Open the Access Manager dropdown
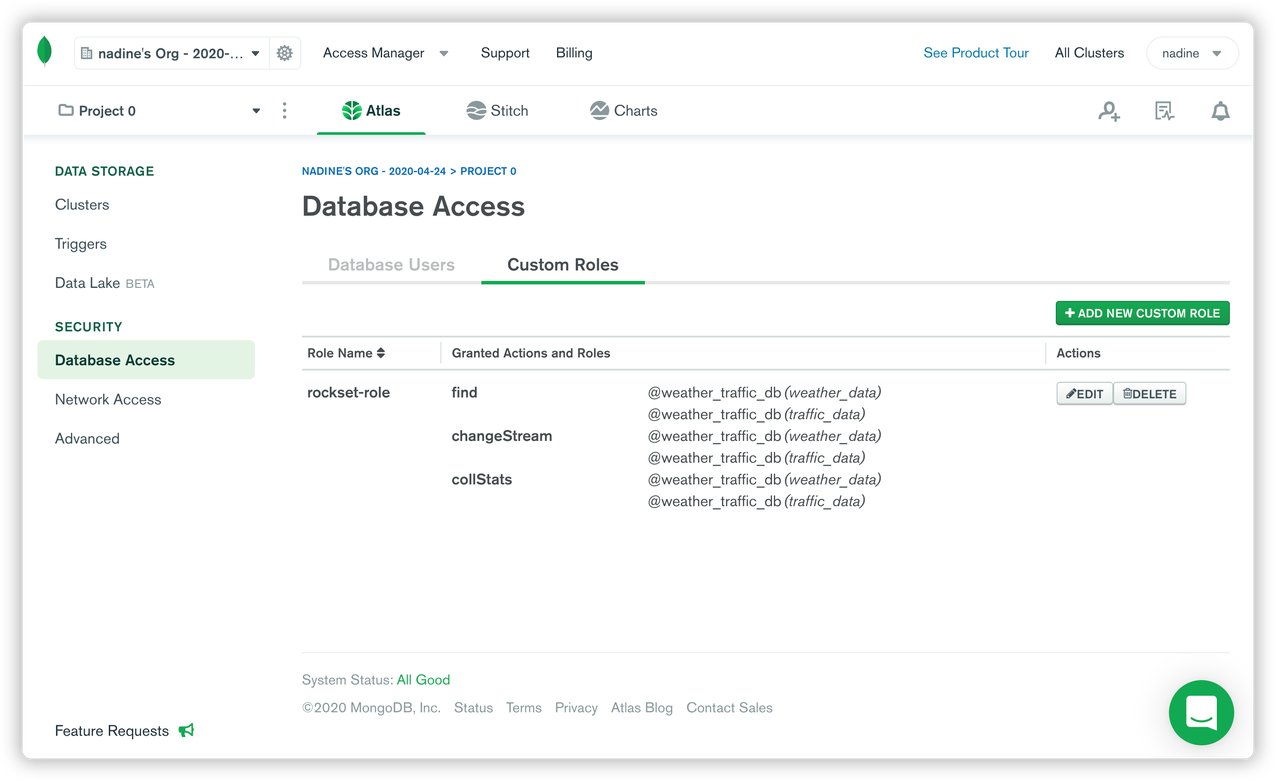Viewport: 1276px width, 781px height. click(385, 53)
